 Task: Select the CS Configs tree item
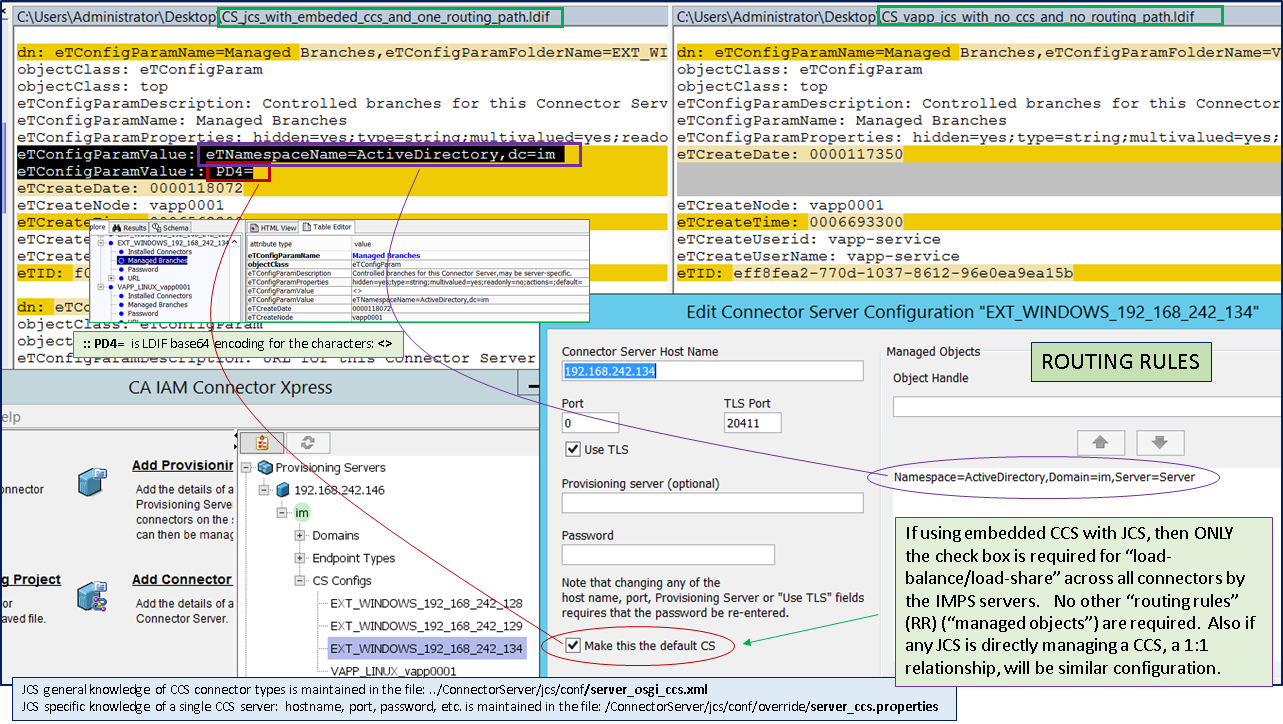341,580
